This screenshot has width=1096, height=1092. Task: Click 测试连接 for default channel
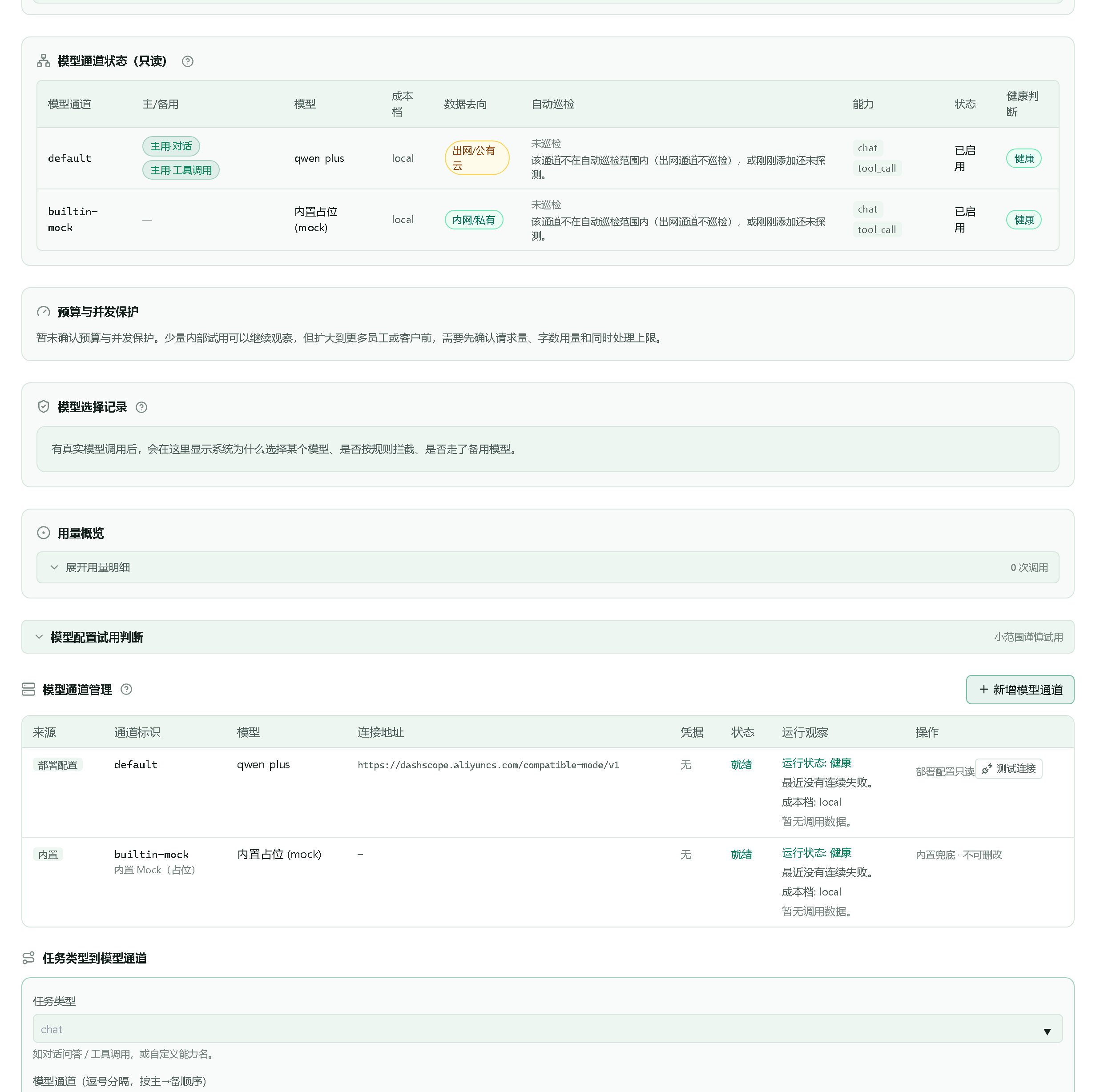pyautogui.click(x=1009, y=769)
